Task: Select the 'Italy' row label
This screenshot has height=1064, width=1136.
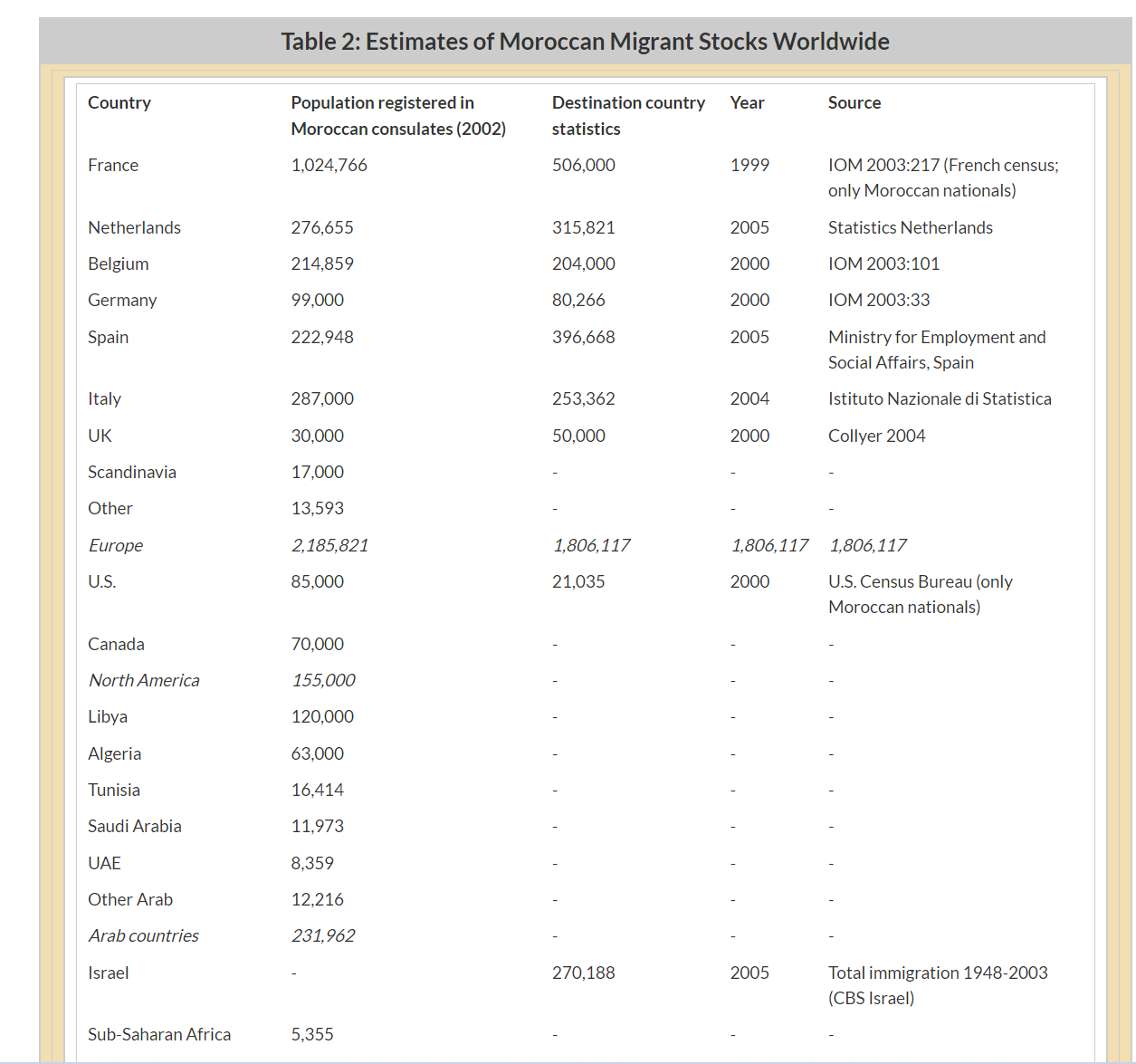Action: click(x=104, y=398)
